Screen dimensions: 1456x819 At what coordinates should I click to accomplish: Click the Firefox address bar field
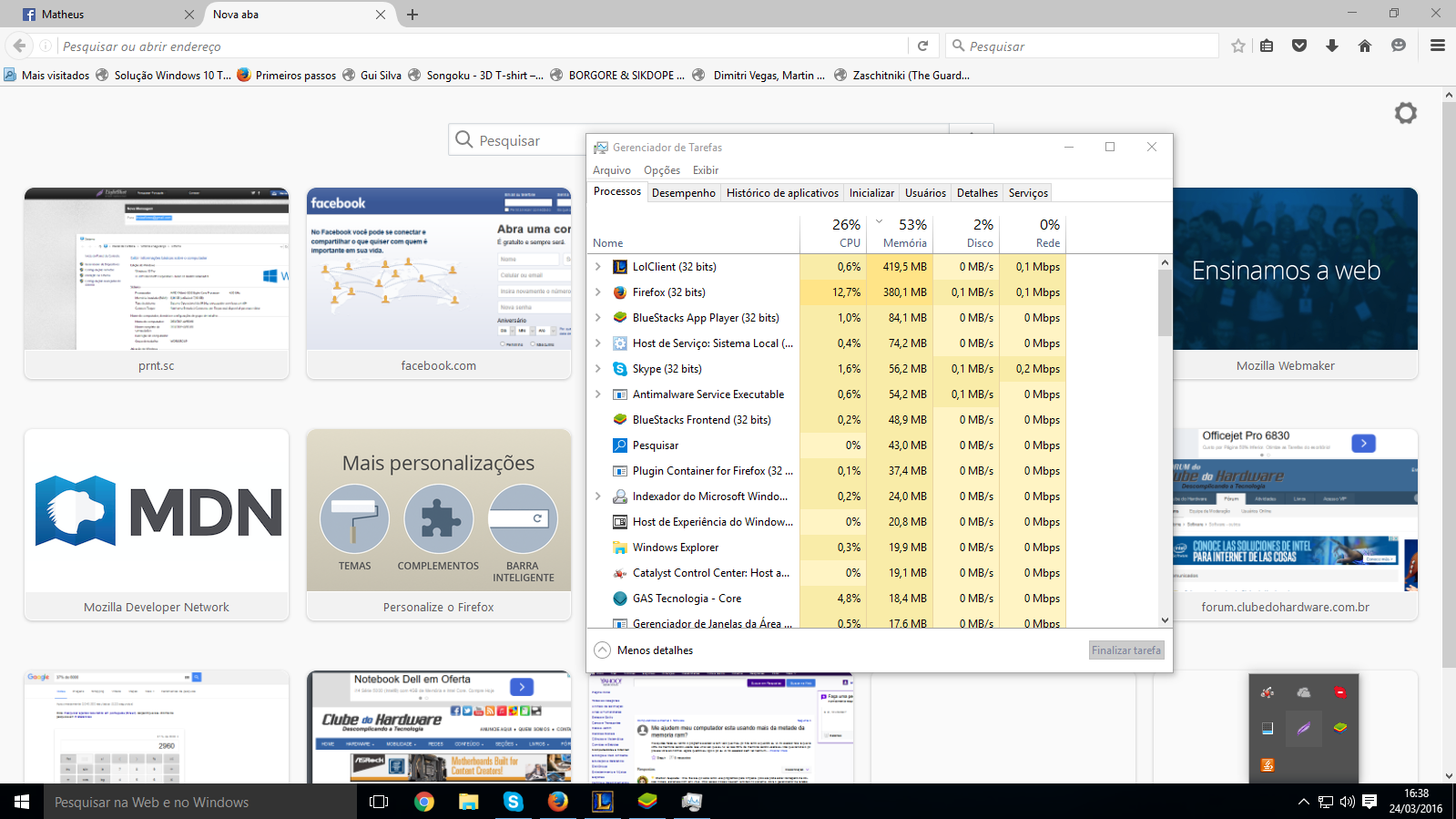coord(484,46)
